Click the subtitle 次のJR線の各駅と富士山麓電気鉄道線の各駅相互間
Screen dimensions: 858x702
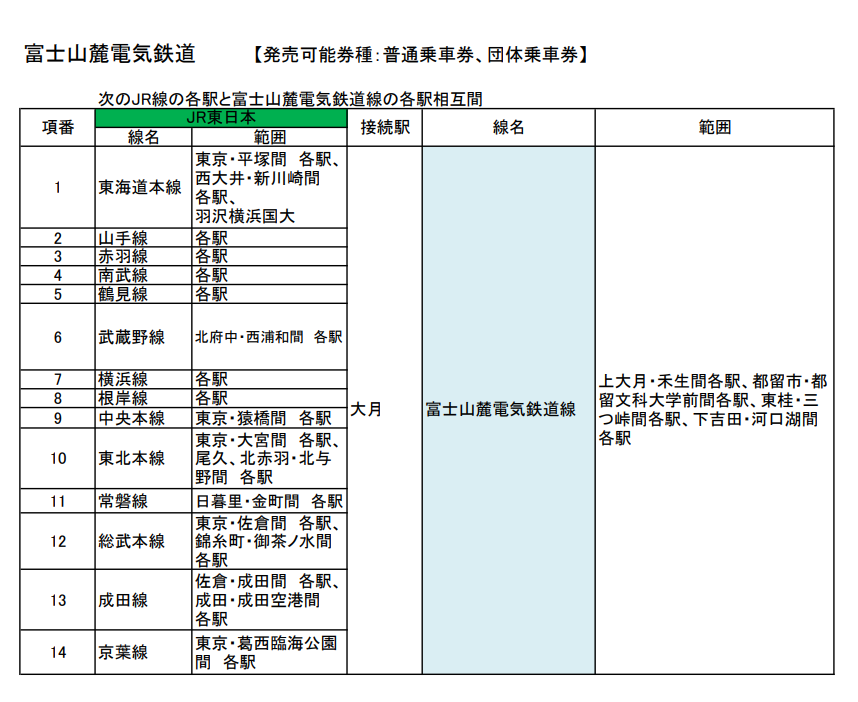pos(290,99)
